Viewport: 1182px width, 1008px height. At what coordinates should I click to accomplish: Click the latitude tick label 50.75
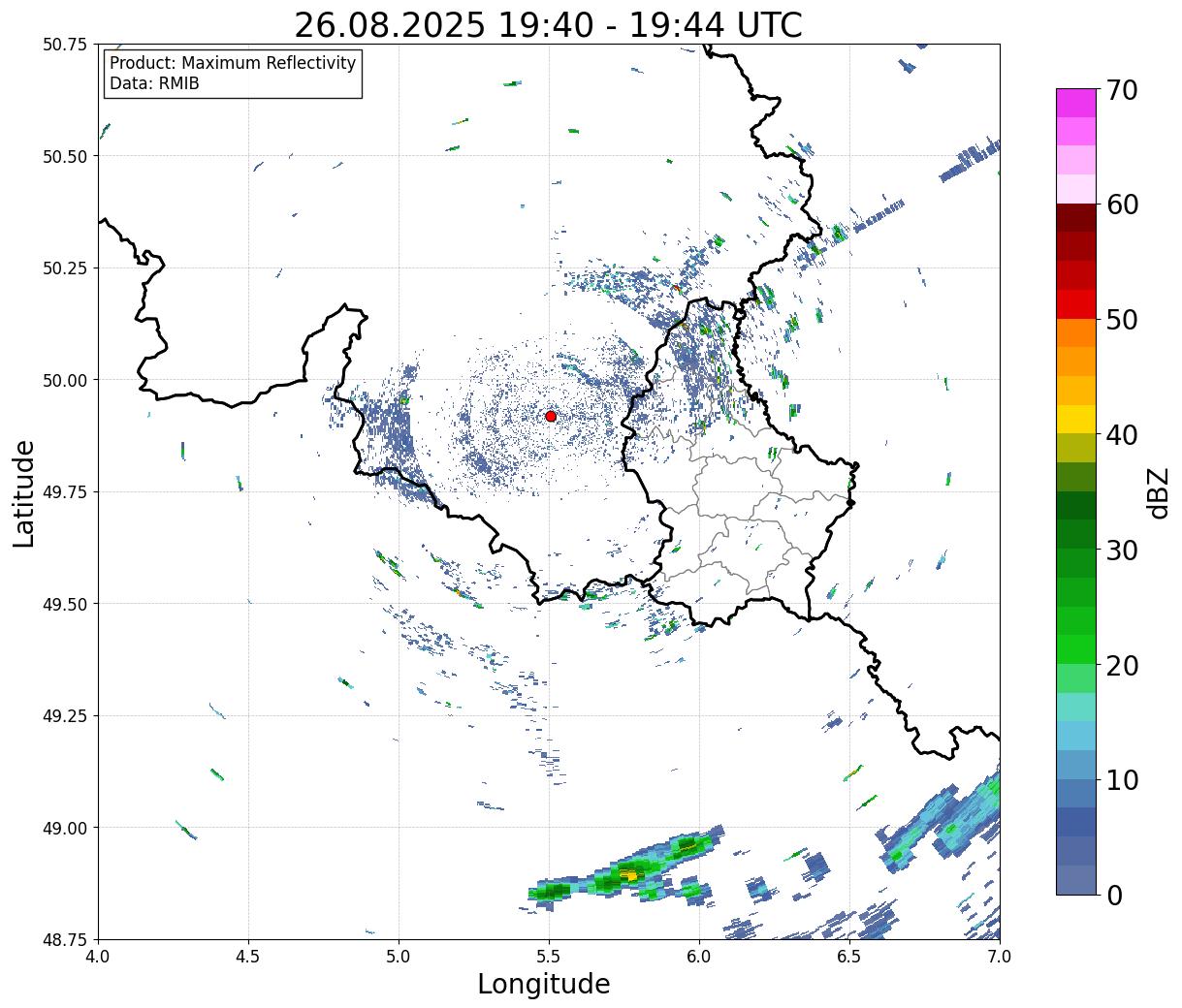(x=65, y=45)
